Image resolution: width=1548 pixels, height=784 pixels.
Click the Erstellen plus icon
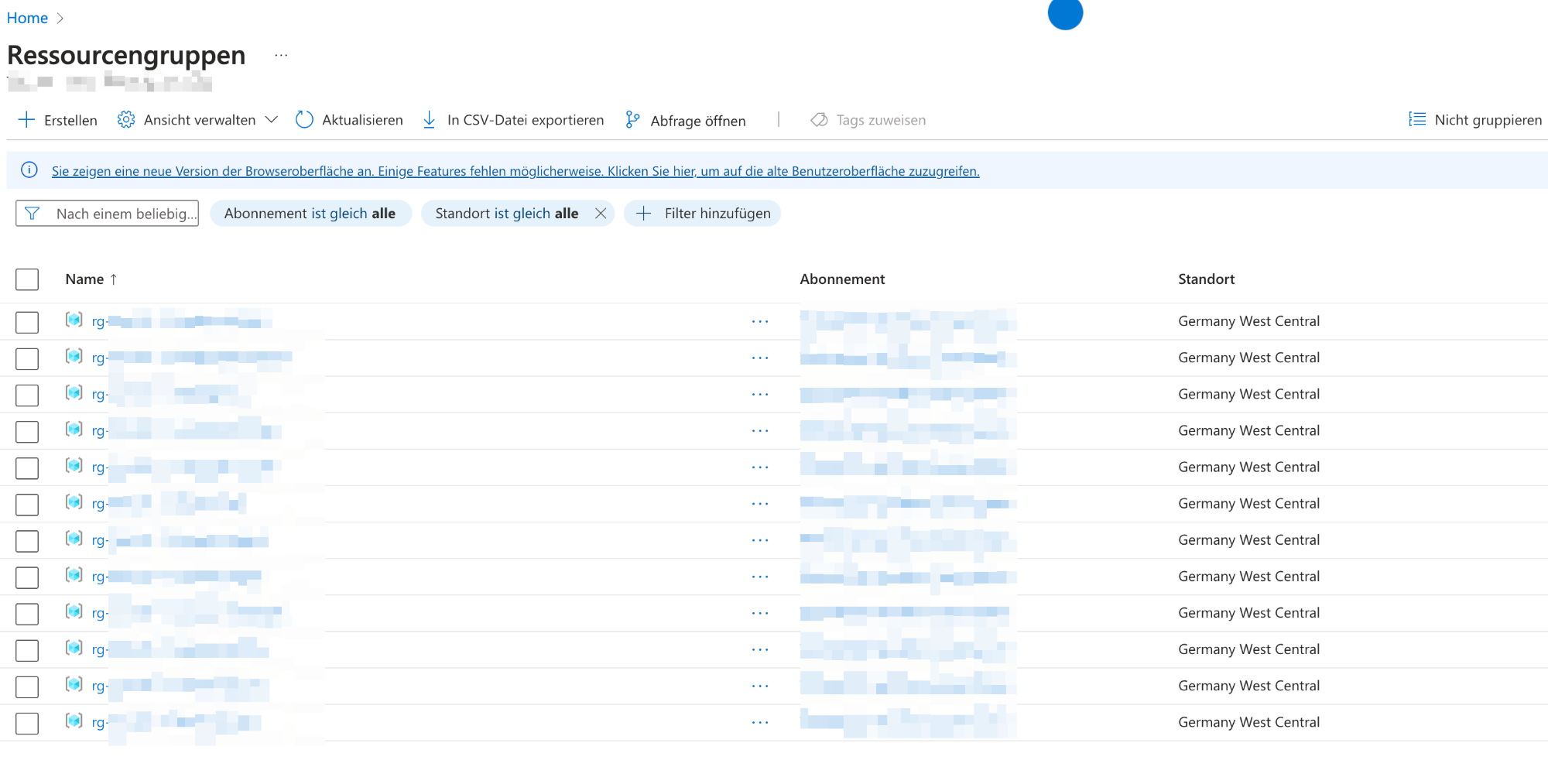(x=26, y=120)
